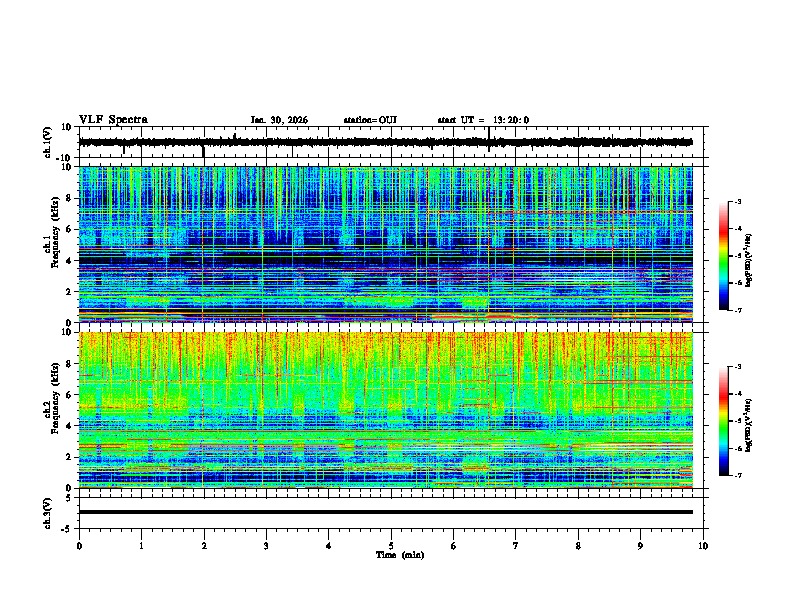
Task: Click the time axis tick label "3"
Action: [x=266, y=546]
